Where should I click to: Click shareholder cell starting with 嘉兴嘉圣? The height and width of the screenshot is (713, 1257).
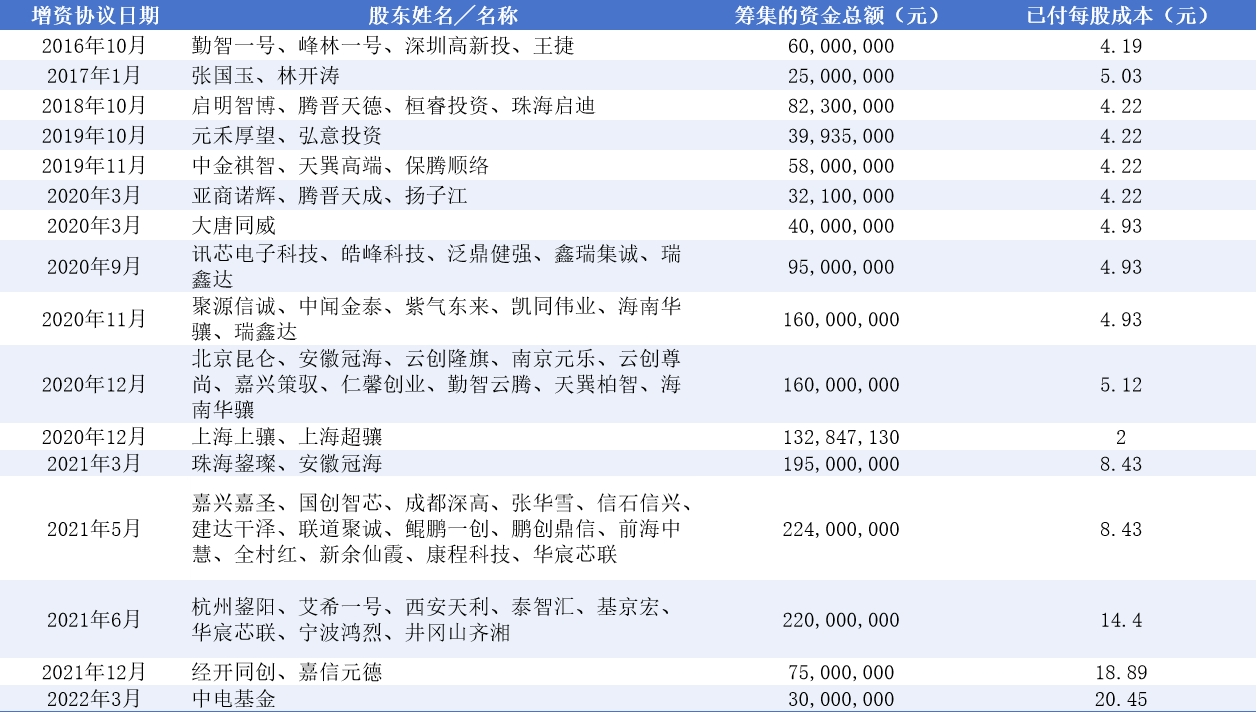pyautogui.click(x=441, y=529)
